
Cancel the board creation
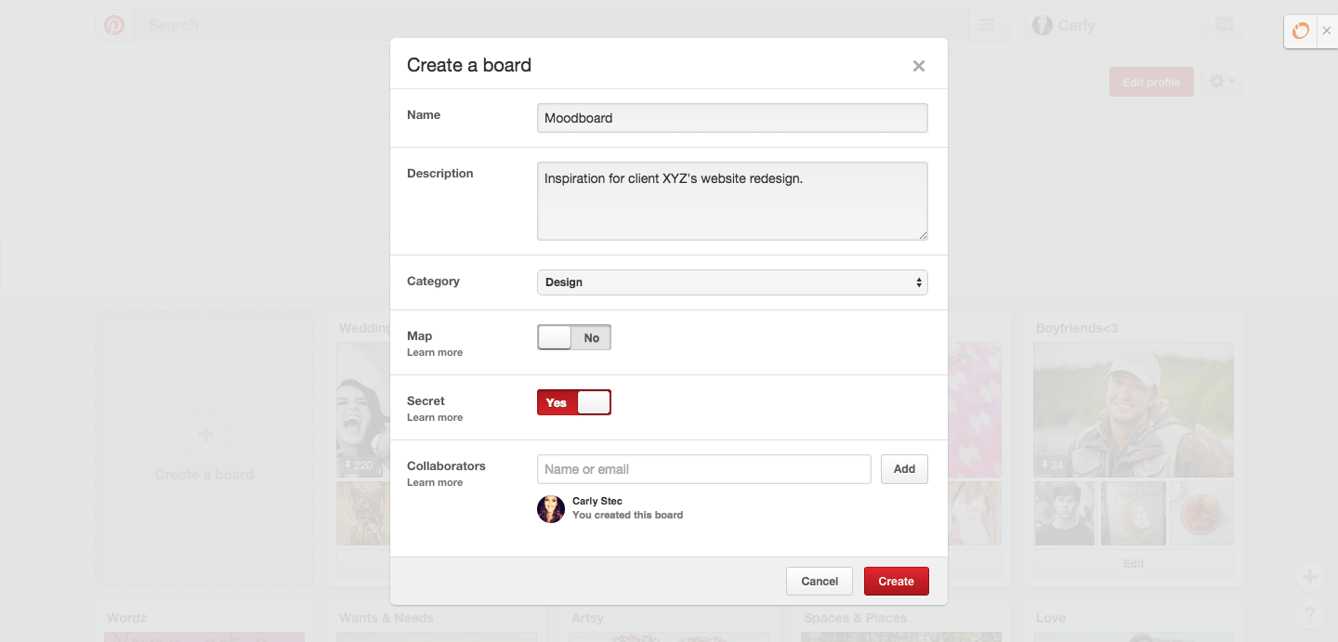tap(819, 581)
